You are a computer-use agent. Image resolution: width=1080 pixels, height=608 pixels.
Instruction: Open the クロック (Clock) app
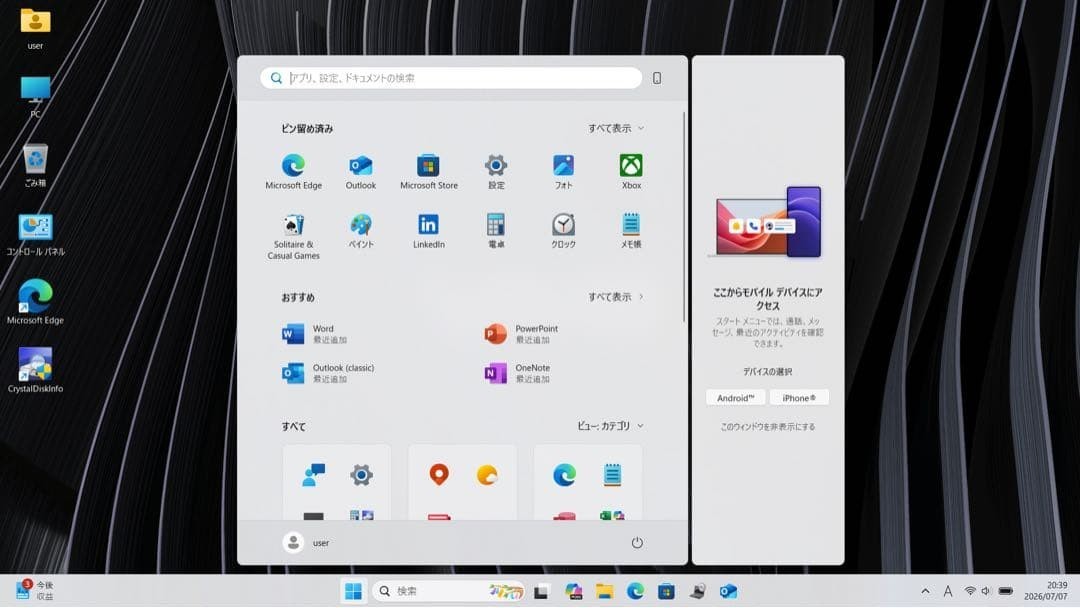tap(563, 231)
